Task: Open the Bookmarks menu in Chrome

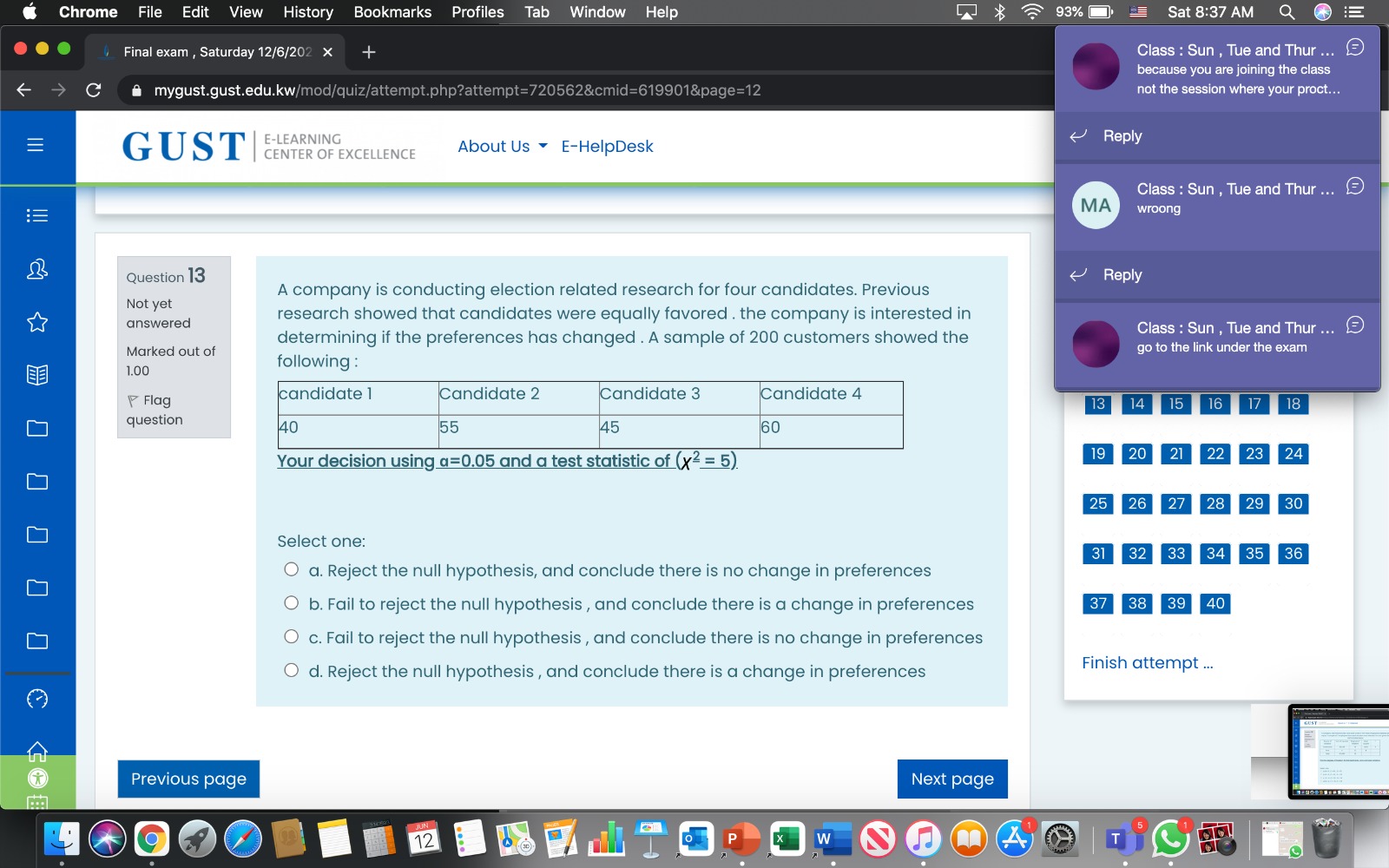Action: click(x=392, y=12)
